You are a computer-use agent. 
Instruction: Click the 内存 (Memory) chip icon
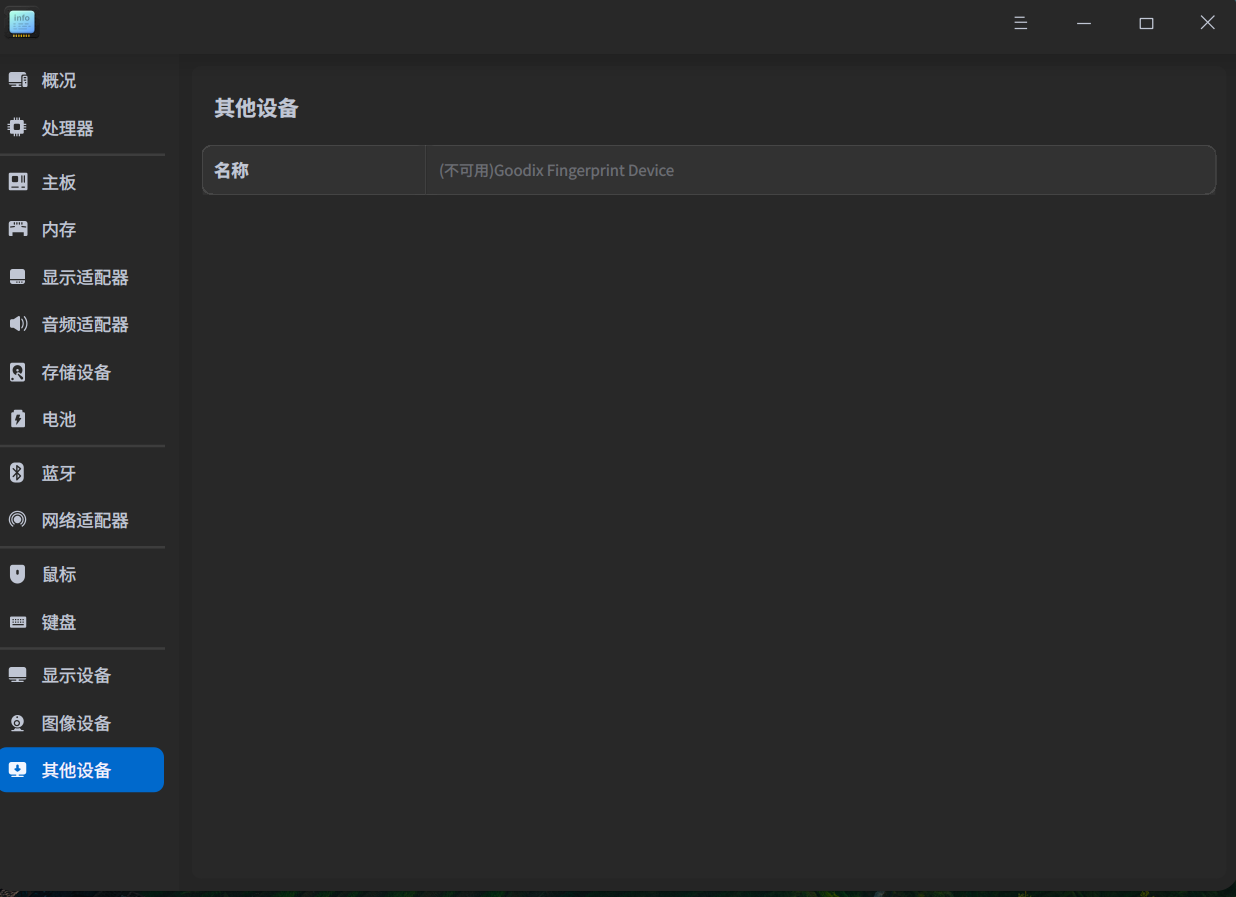click(16, 229)
